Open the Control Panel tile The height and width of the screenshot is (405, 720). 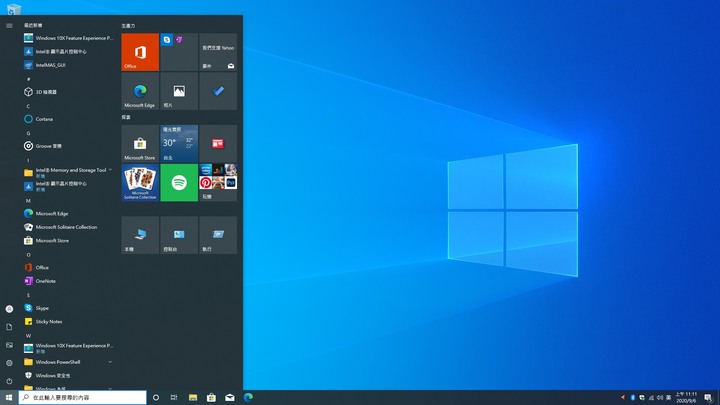point(179,235)
